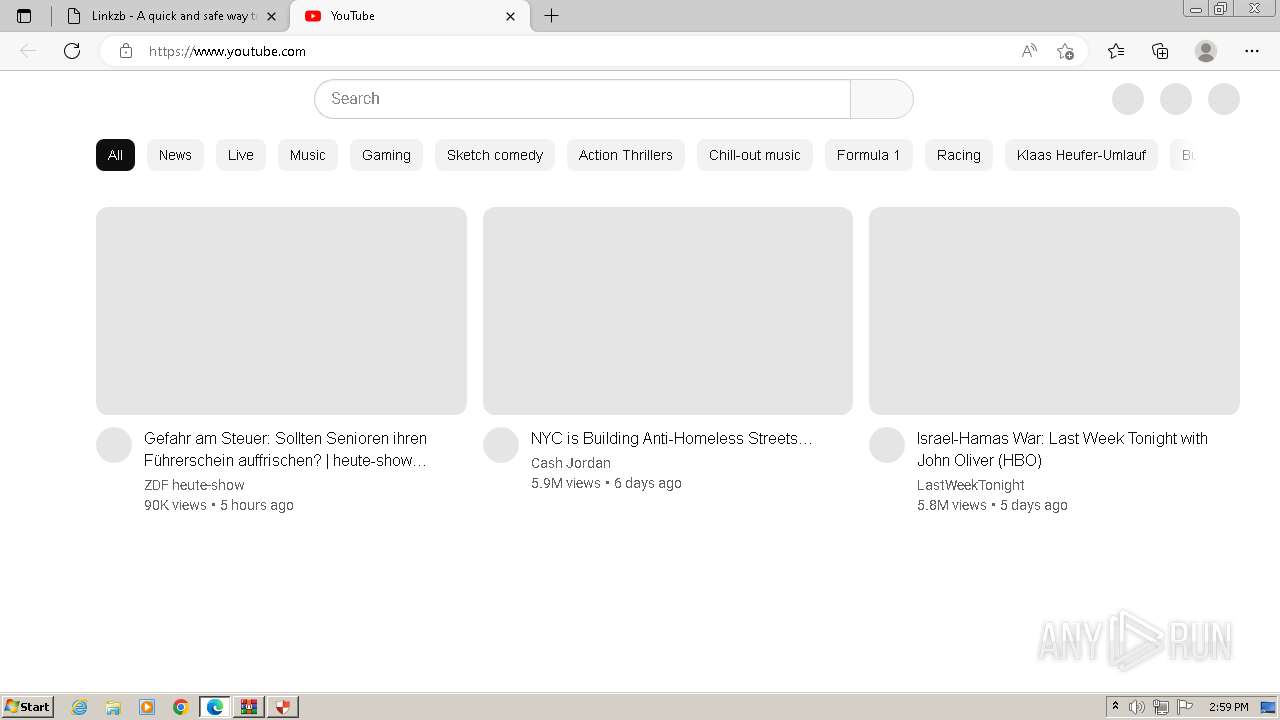Screen dimensions: 1280x720
Task: Filter by Action Thrillers chip
Action: [626, 155]
